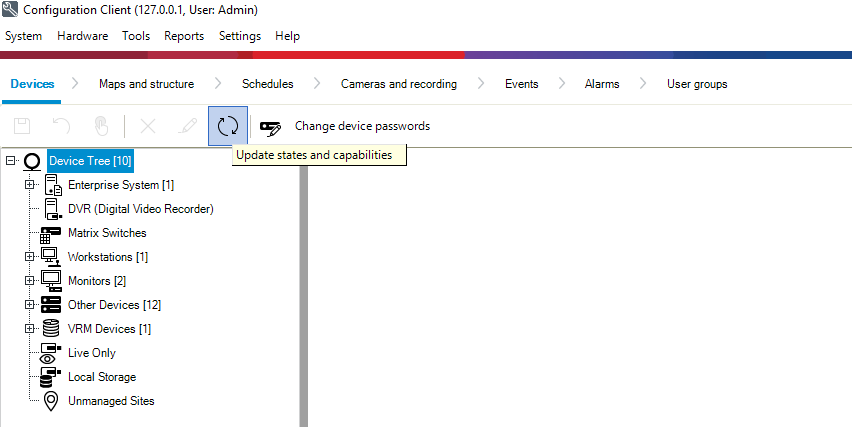This screenshot has width=852, height=427.
Task: Collapse the Device Tree root node
Action: [x=10, y=161]
